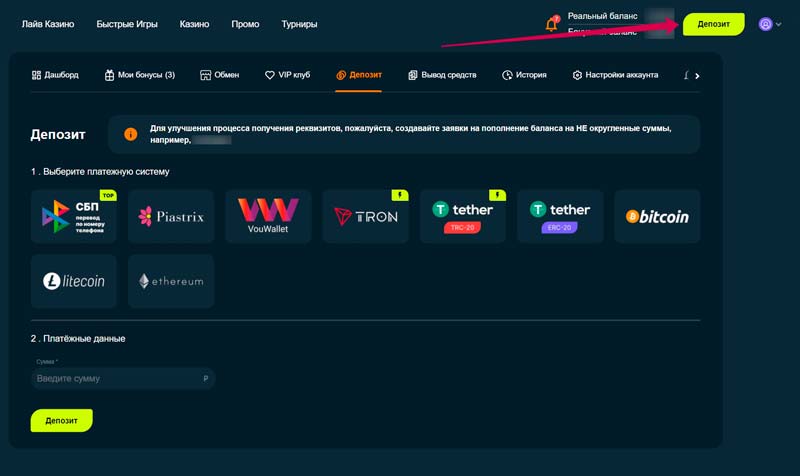
Task: Choose Piastrix as payment method
Action: [171, 216]
